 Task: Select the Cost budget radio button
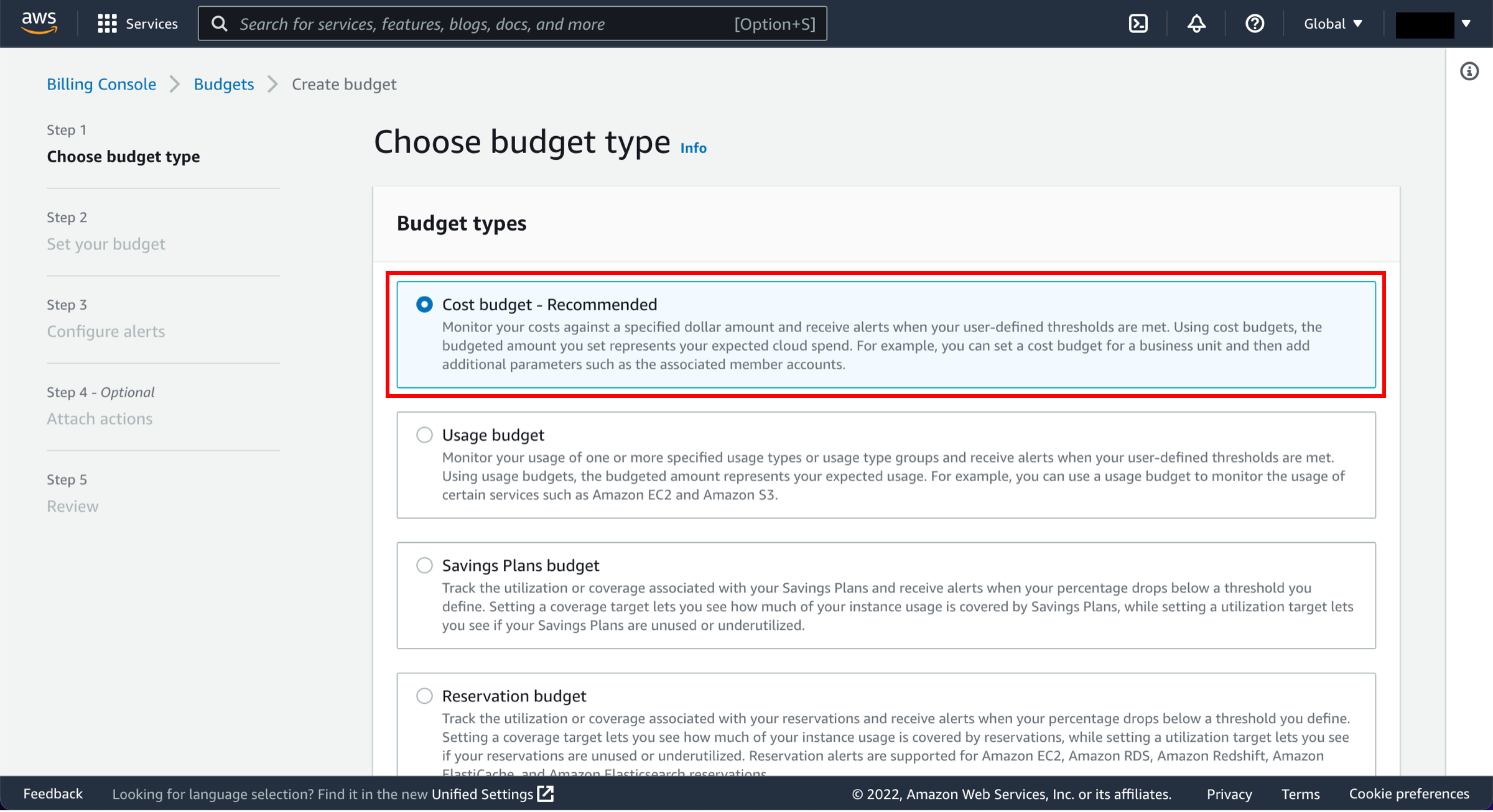pos(425,304)
